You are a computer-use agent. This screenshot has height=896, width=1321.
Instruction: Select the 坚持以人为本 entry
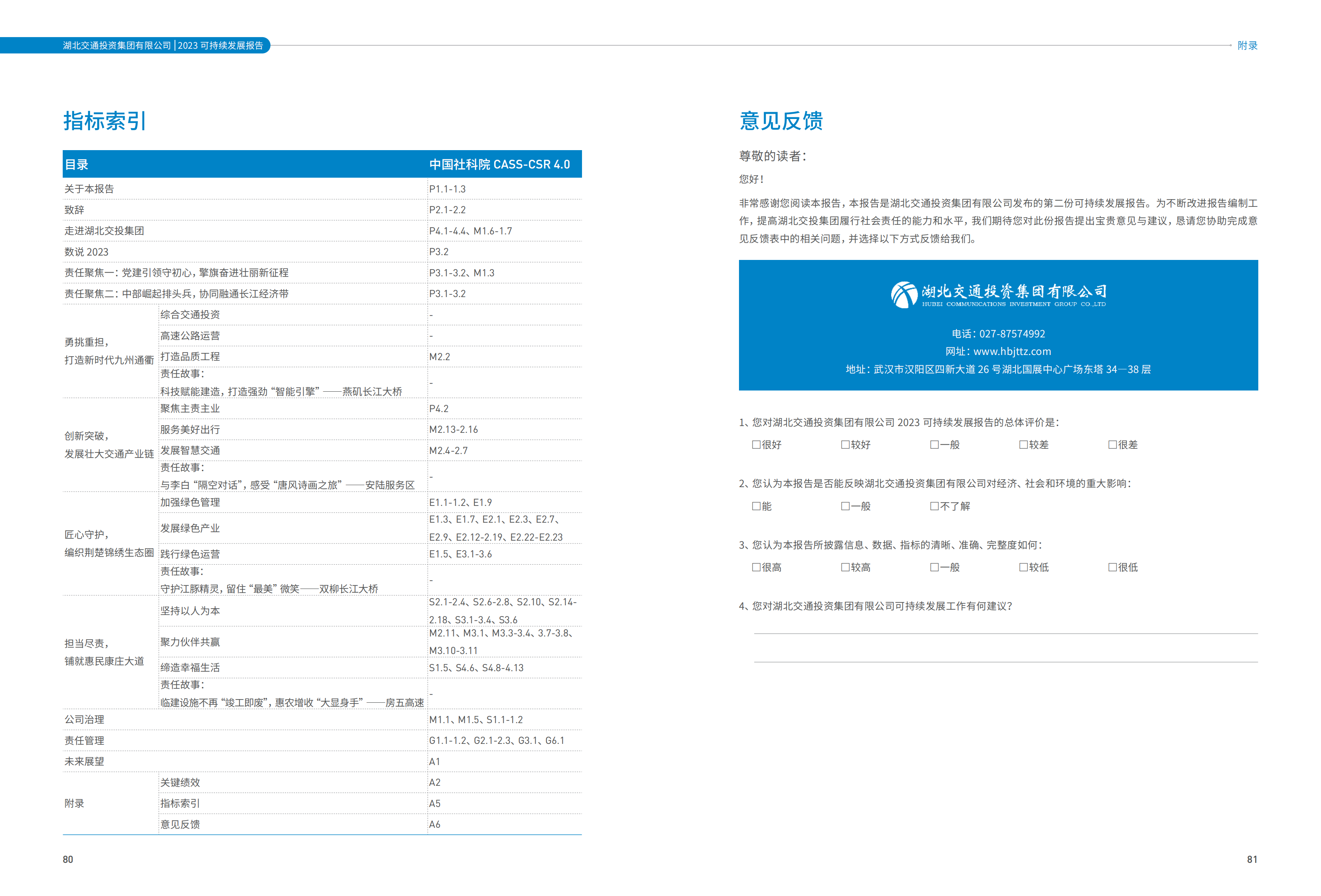pos(190,611)
